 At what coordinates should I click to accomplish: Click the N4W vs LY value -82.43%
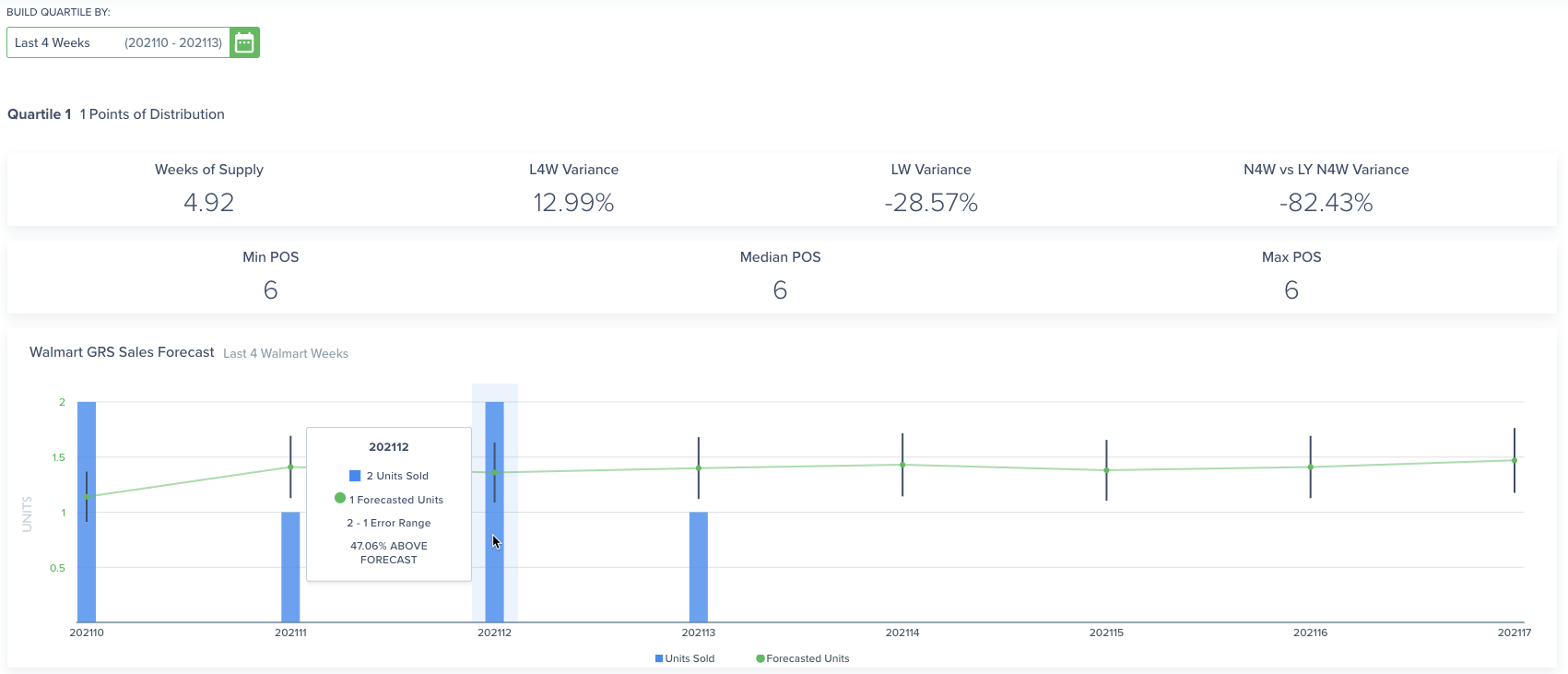tap(1326, 202)
